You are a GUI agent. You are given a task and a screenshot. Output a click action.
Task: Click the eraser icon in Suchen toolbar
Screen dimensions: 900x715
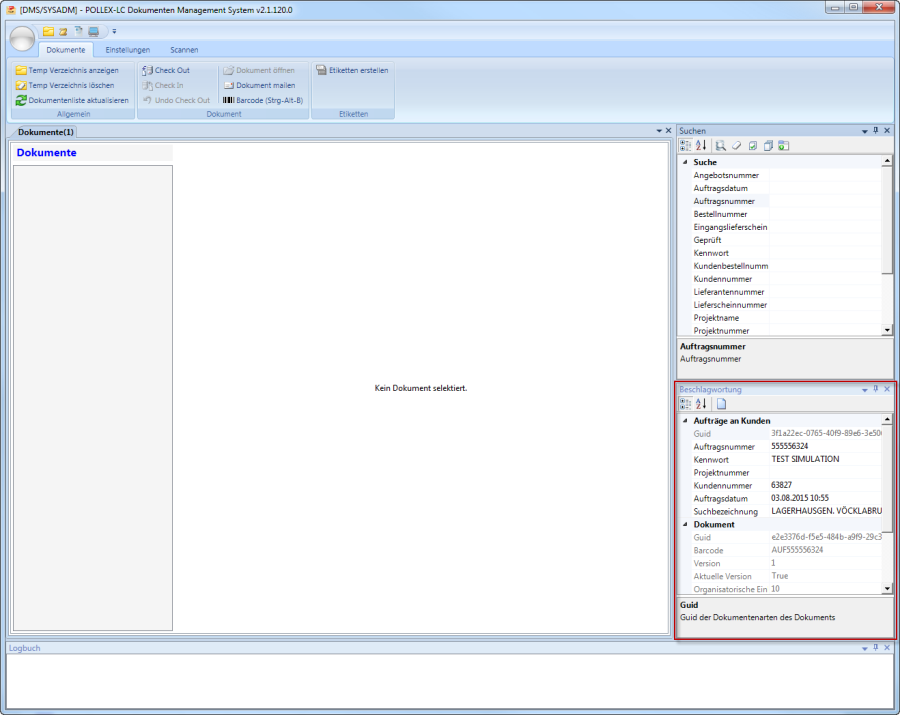(x=736, y=146)
